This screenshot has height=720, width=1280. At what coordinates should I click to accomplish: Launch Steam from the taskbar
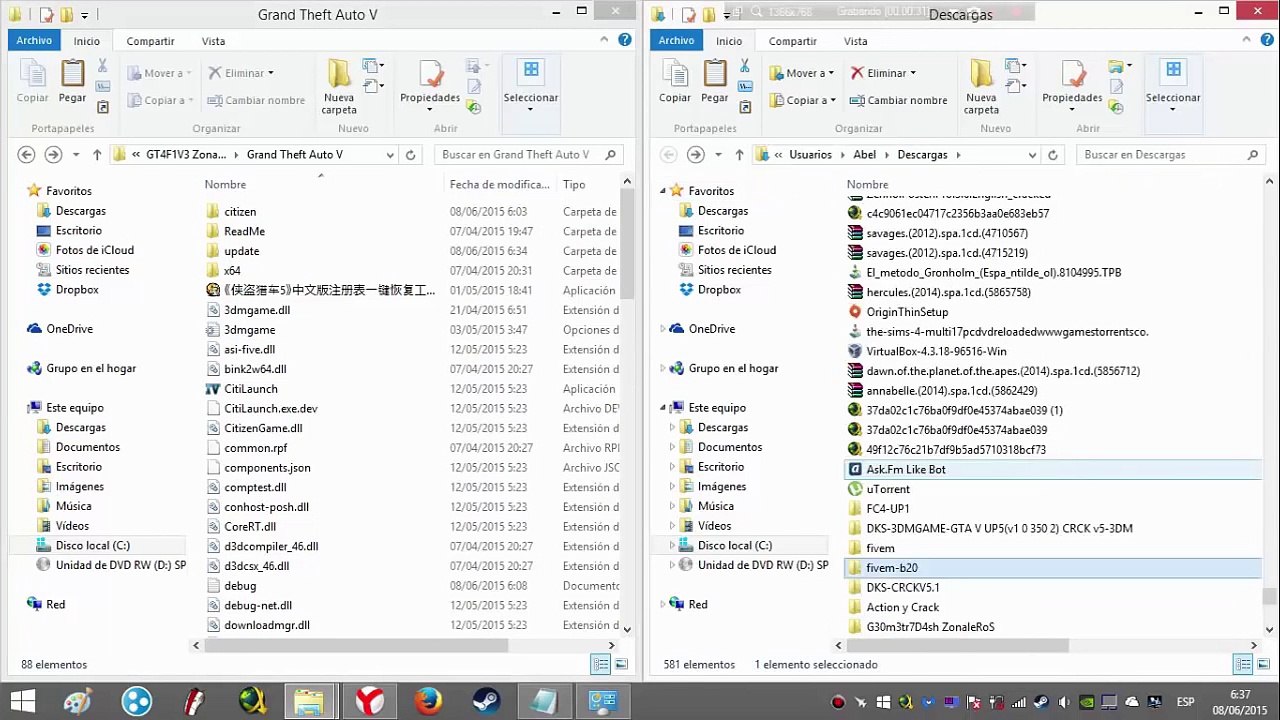[487, 701]
